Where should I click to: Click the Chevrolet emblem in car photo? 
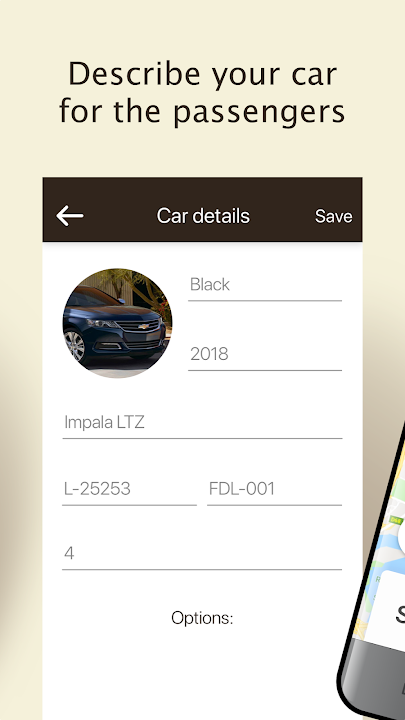(144, 326)
